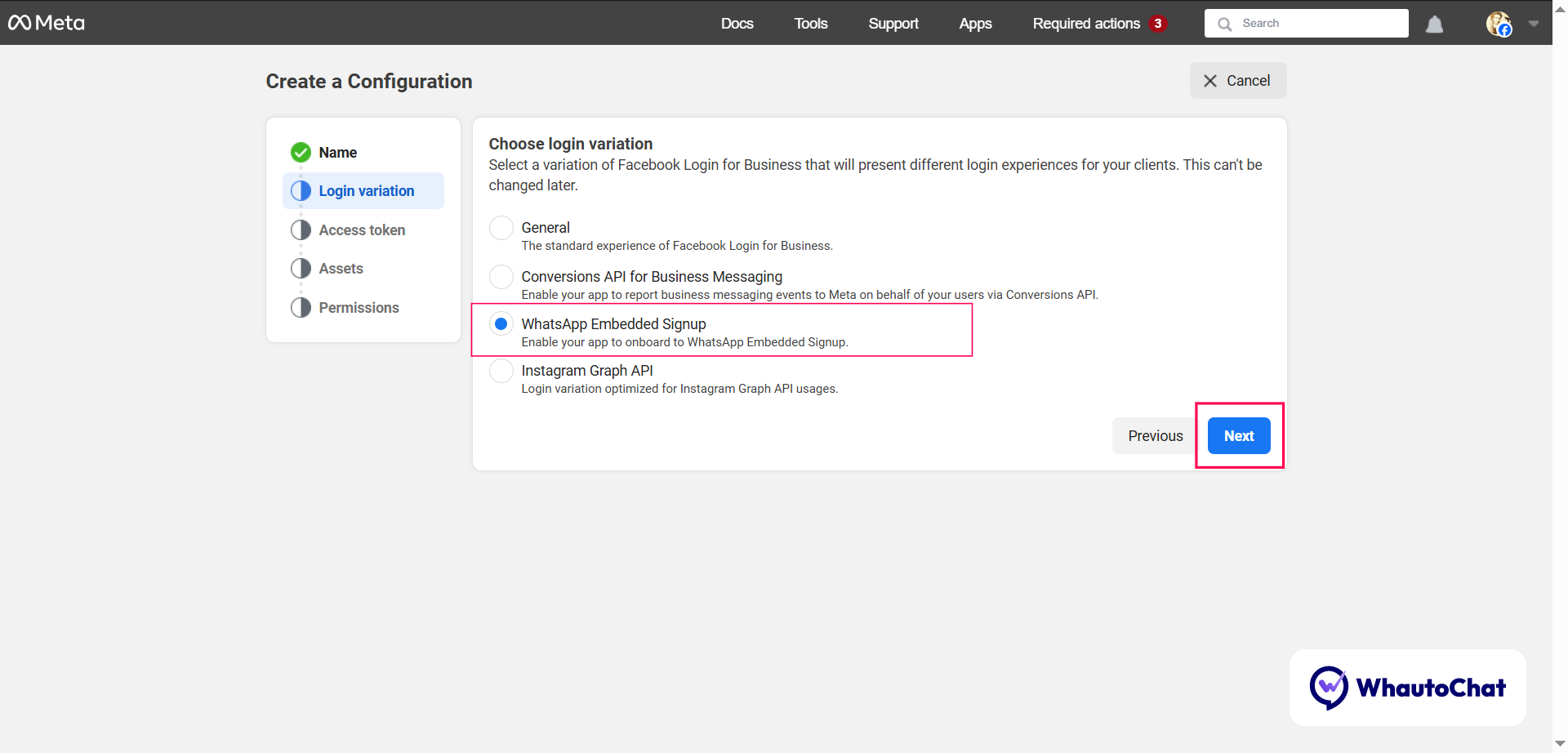
Task: Choose Conversions API for Business Messaging
Action: 501,277
